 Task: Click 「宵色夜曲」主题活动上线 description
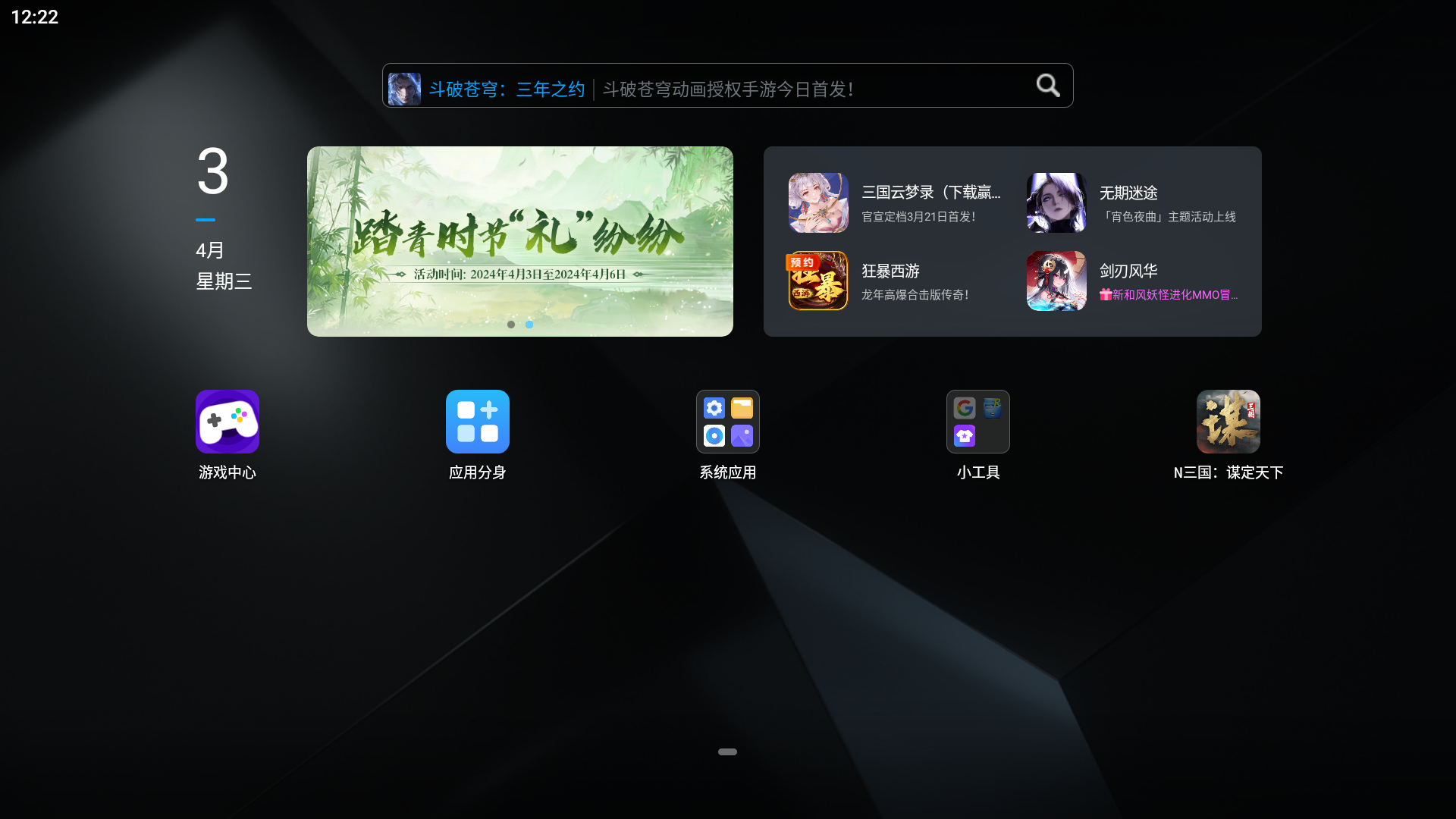pos(1168,217)
